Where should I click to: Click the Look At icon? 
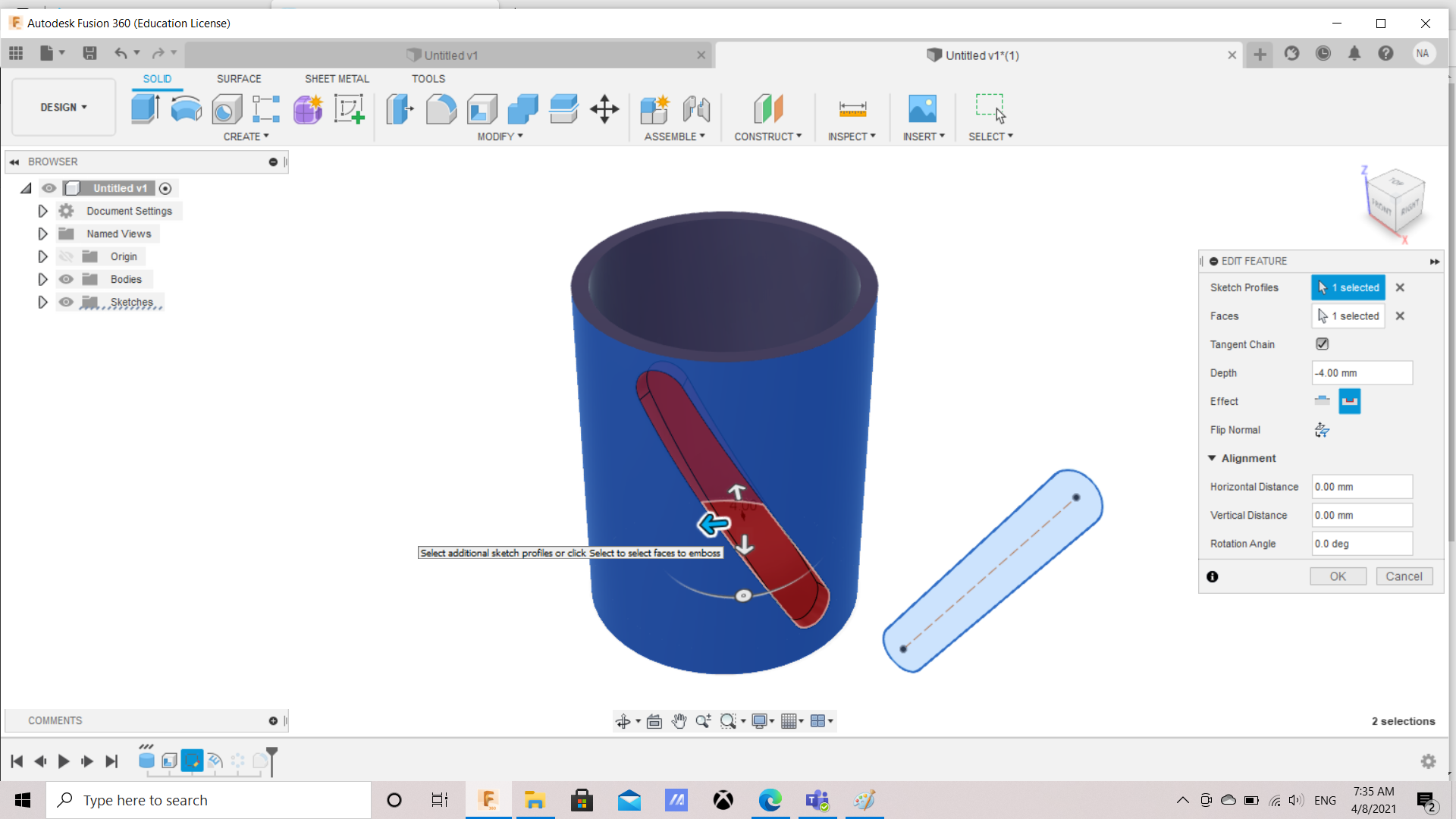pos(654,721)
